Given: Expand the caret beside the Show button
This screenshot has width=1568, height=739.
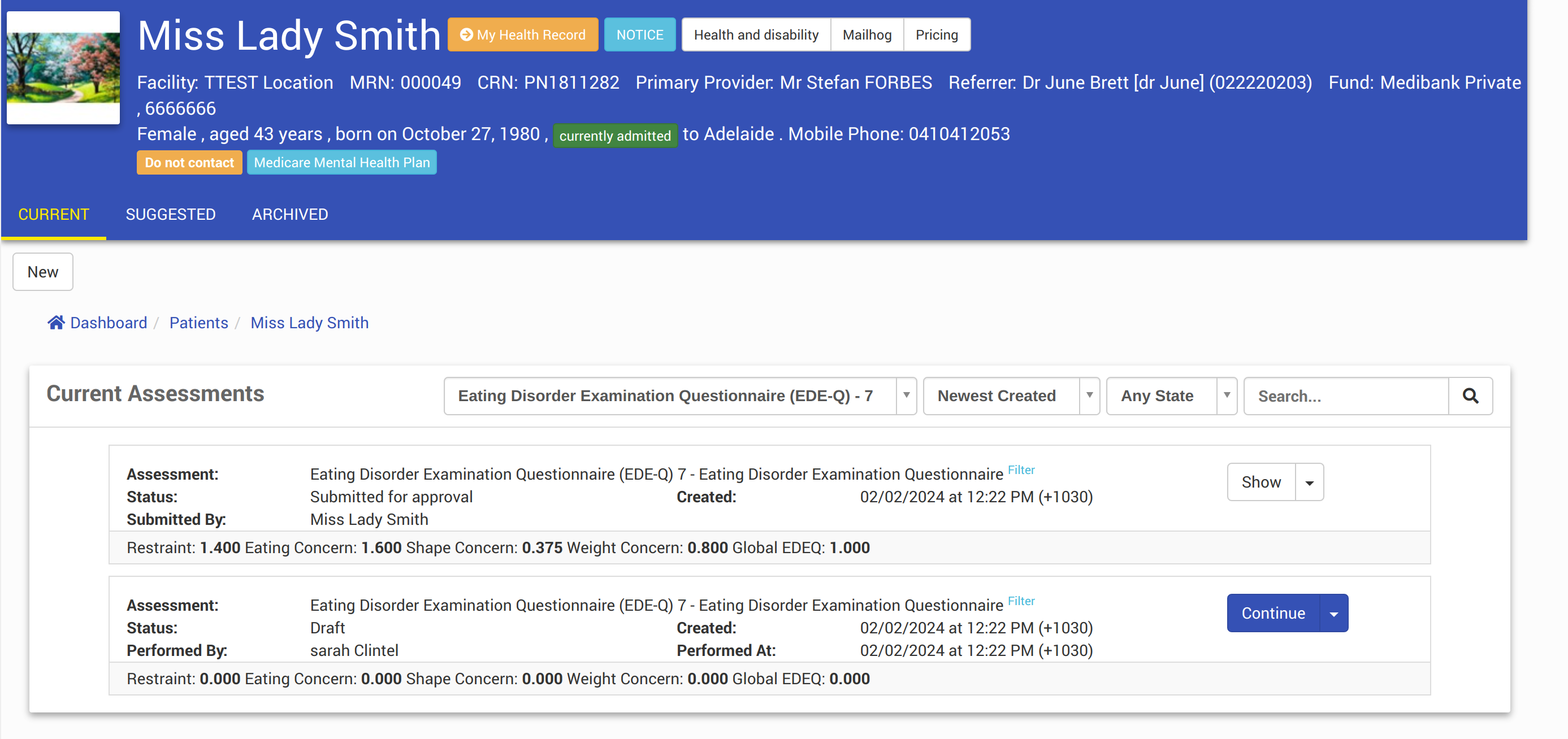Looking at the screenshot, I should [1309, 482].
